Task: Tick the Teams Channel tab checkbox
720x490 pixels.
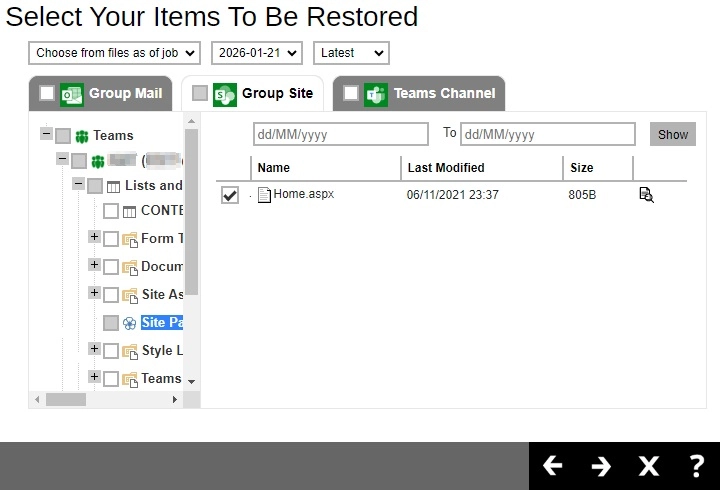Action: tap(351, 93)
